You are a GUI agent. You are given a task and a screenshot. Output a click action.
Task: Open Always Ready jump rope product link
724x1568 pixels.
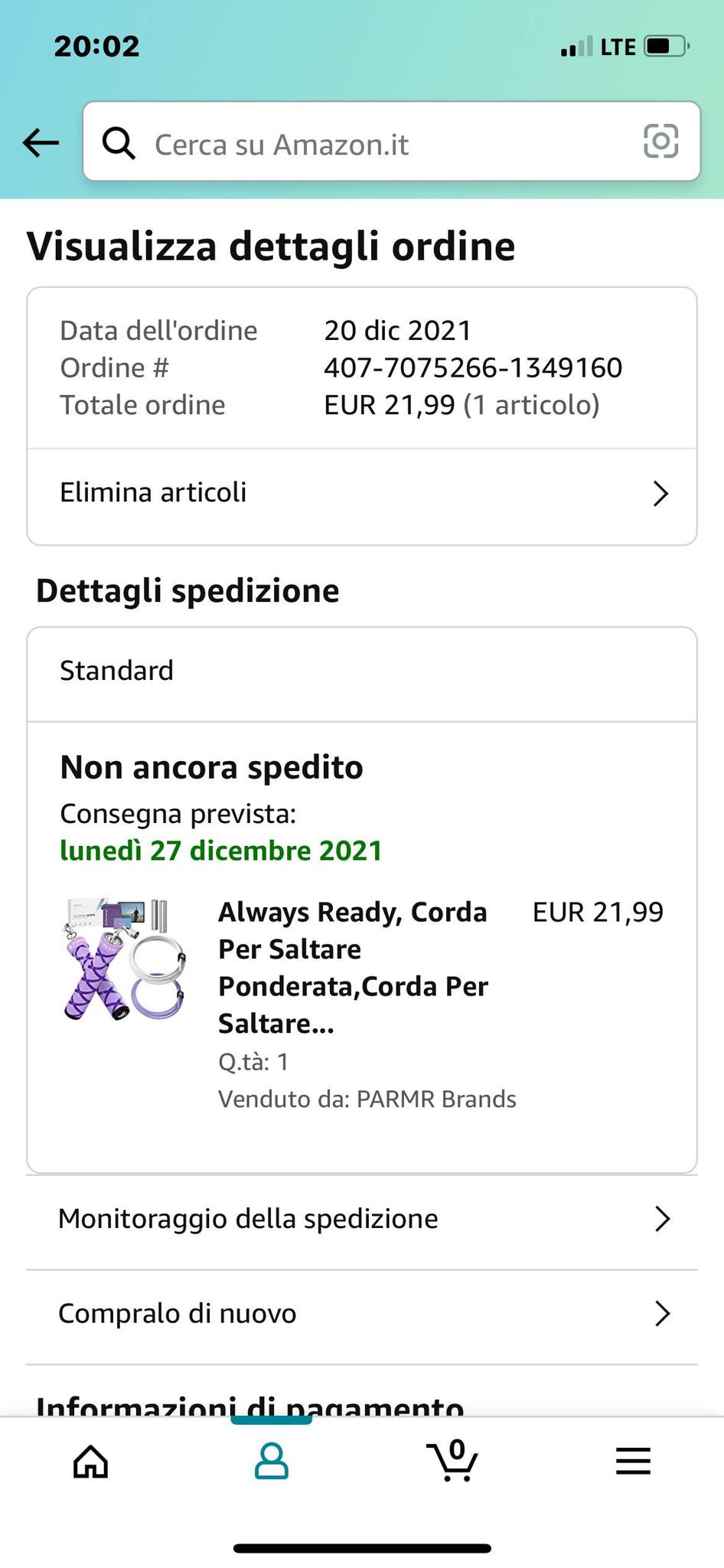(x=354, y=967)
